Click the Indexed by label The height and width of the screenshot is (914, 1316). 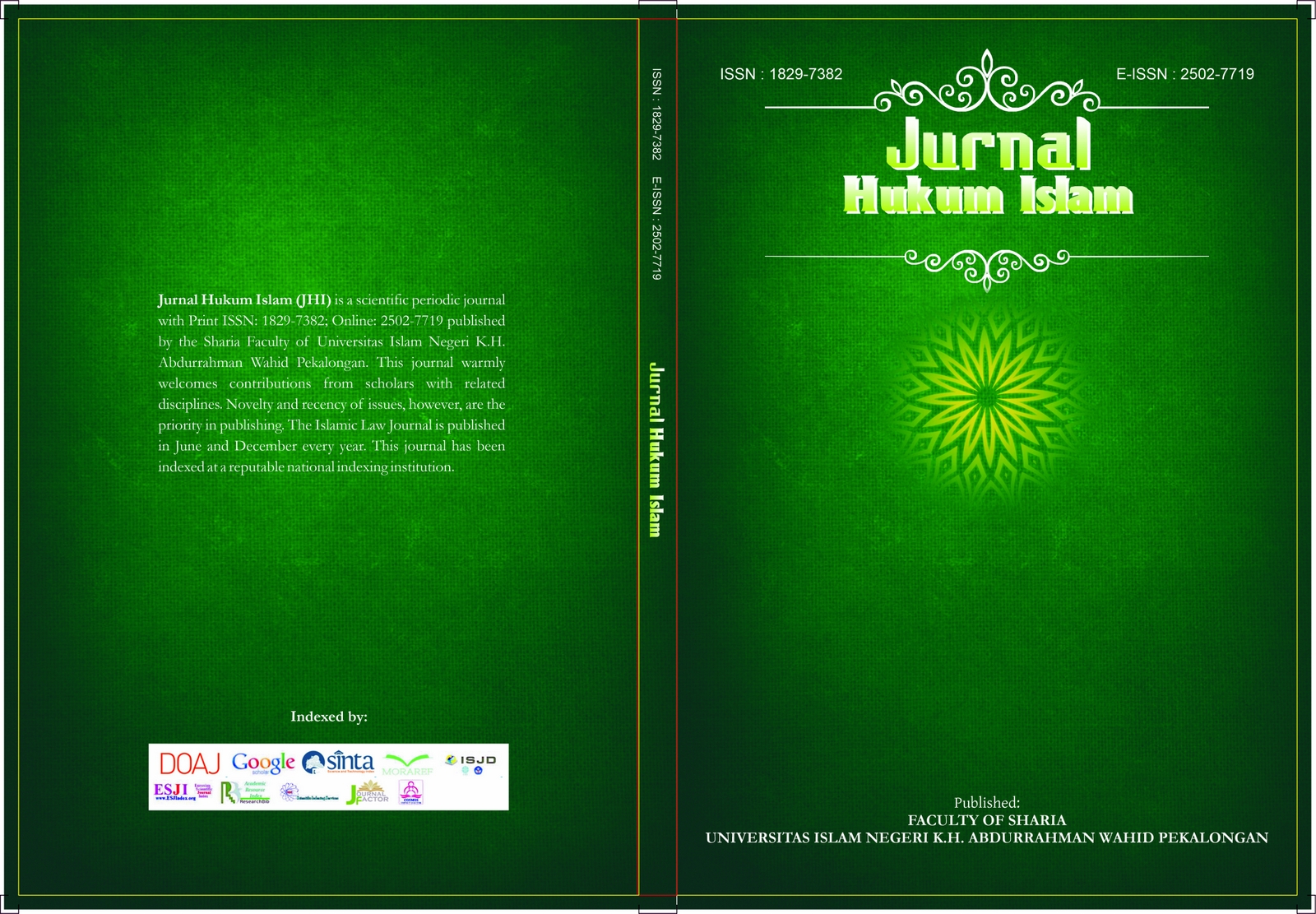pyautogui.click(x=329, y=717)
